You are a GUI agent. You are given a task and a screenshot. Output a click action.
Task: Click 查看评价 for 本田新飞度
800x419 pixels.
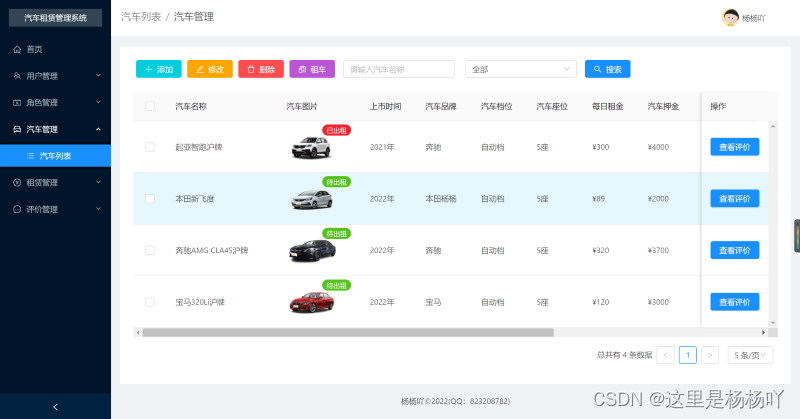(x=735, y=199)
